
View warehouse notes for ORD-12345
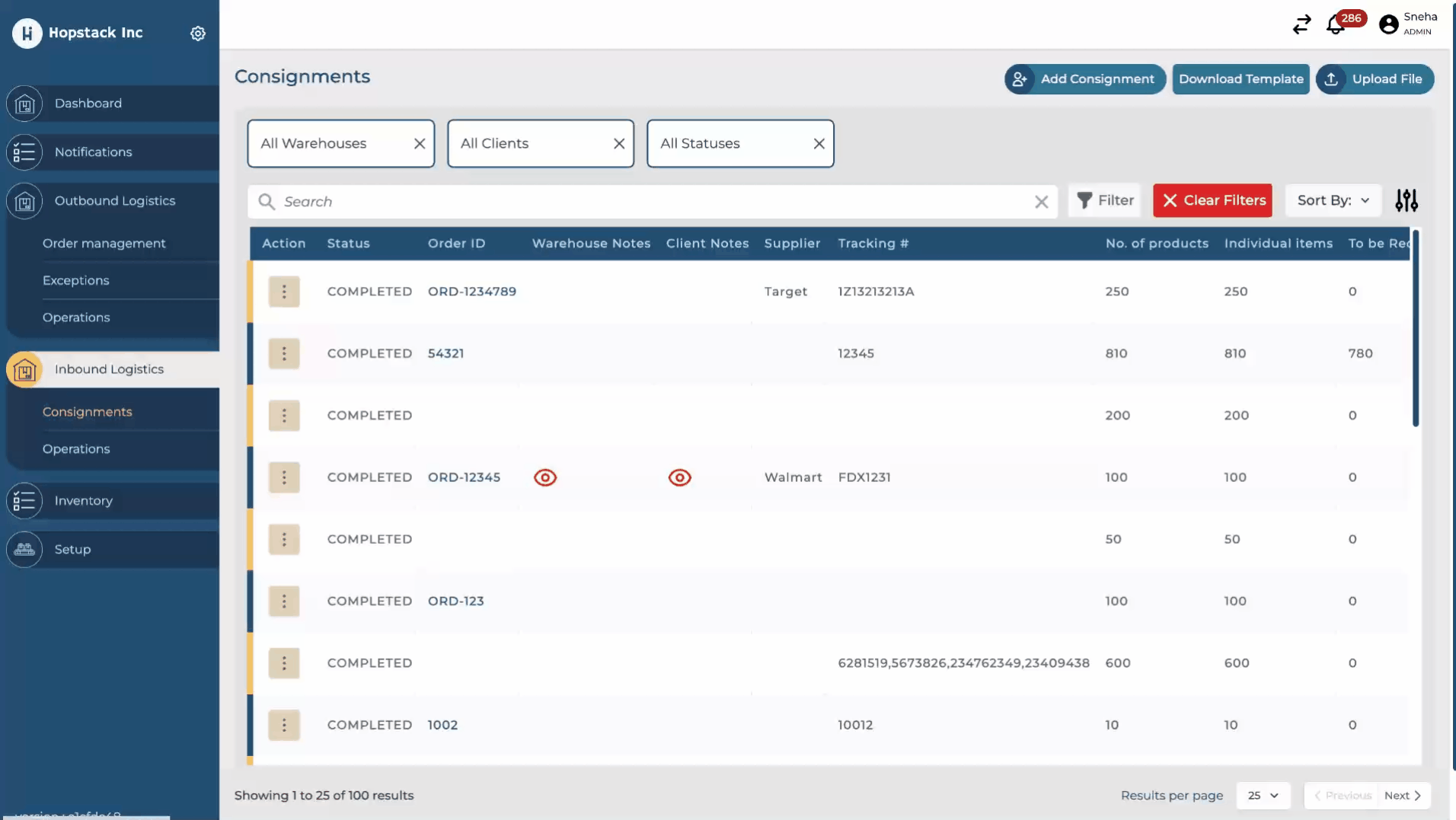545,477
